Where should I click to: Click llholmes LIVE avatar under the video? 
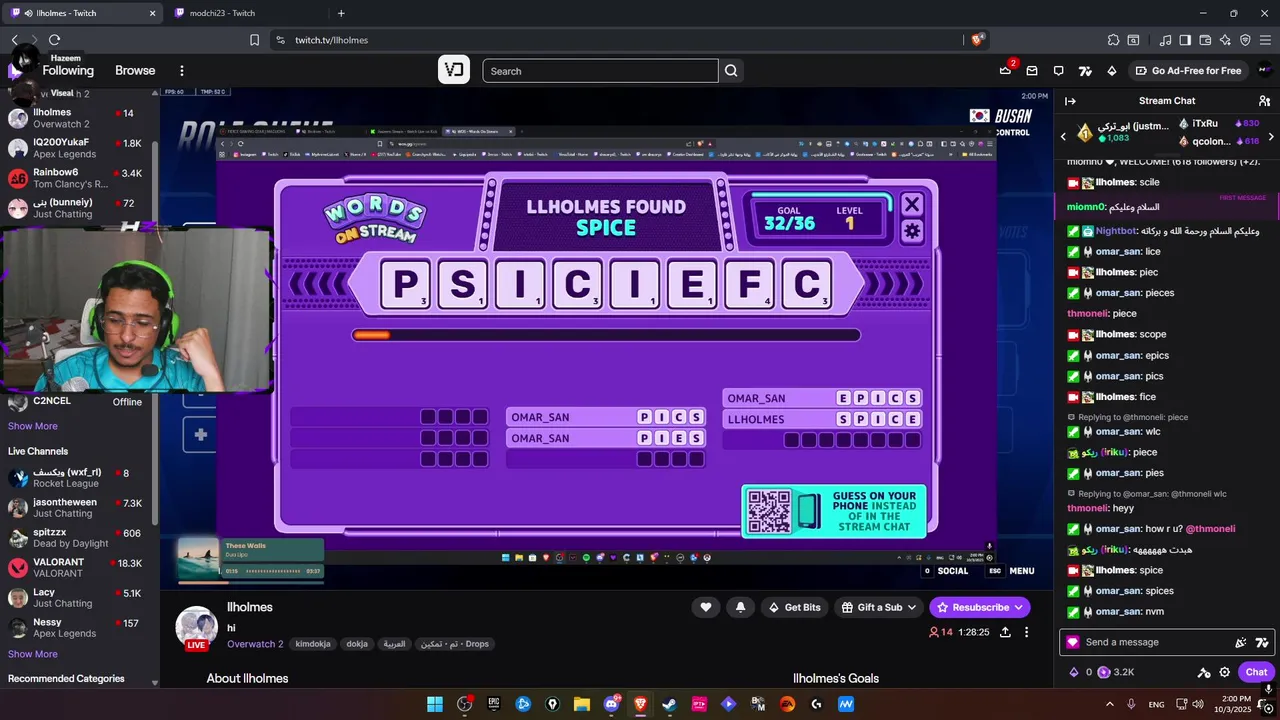coord(197,627)
